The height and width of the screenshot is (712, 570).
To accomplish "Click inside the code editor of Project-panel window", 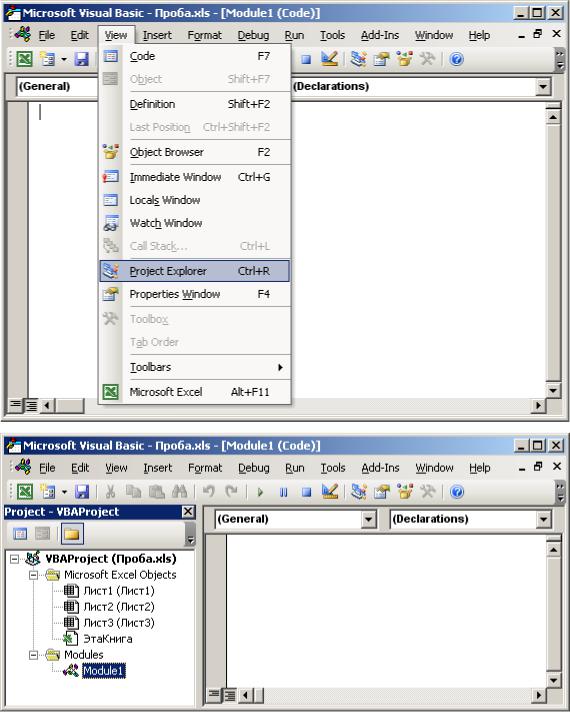I will click(x=385, y=610).
